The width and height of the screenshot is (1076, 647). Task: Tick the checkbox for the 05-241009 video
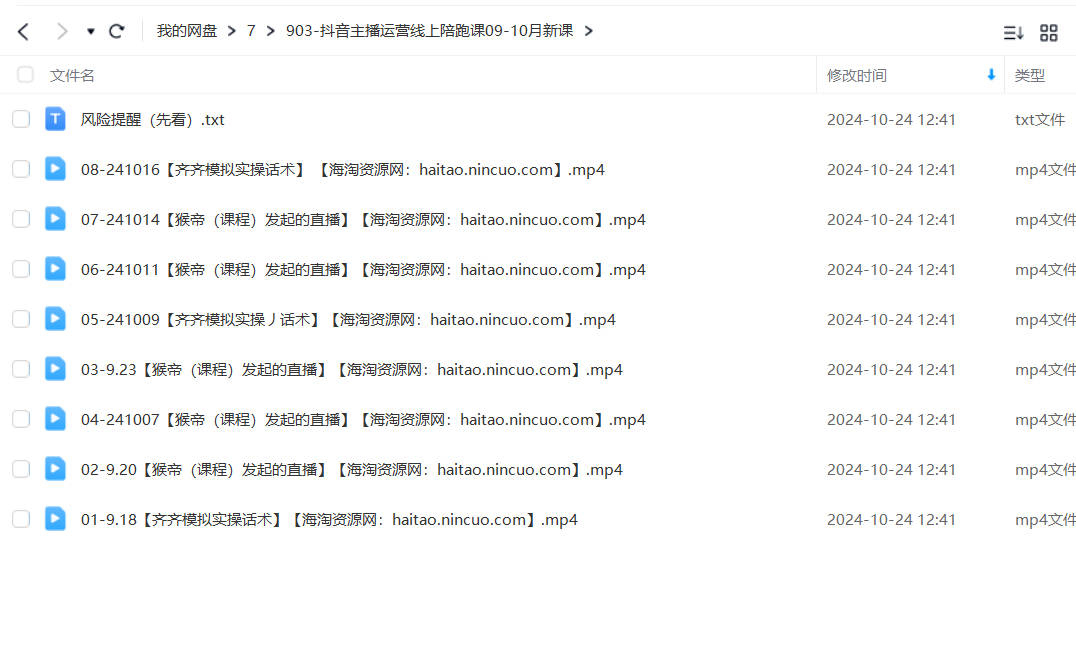coord(21,320)
